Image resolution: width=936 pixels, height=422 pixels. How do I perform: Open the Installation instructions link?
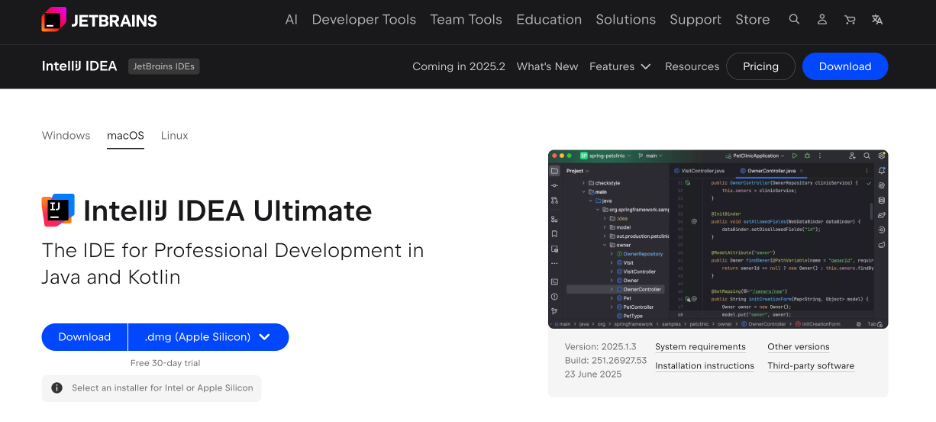click(704, 366)
